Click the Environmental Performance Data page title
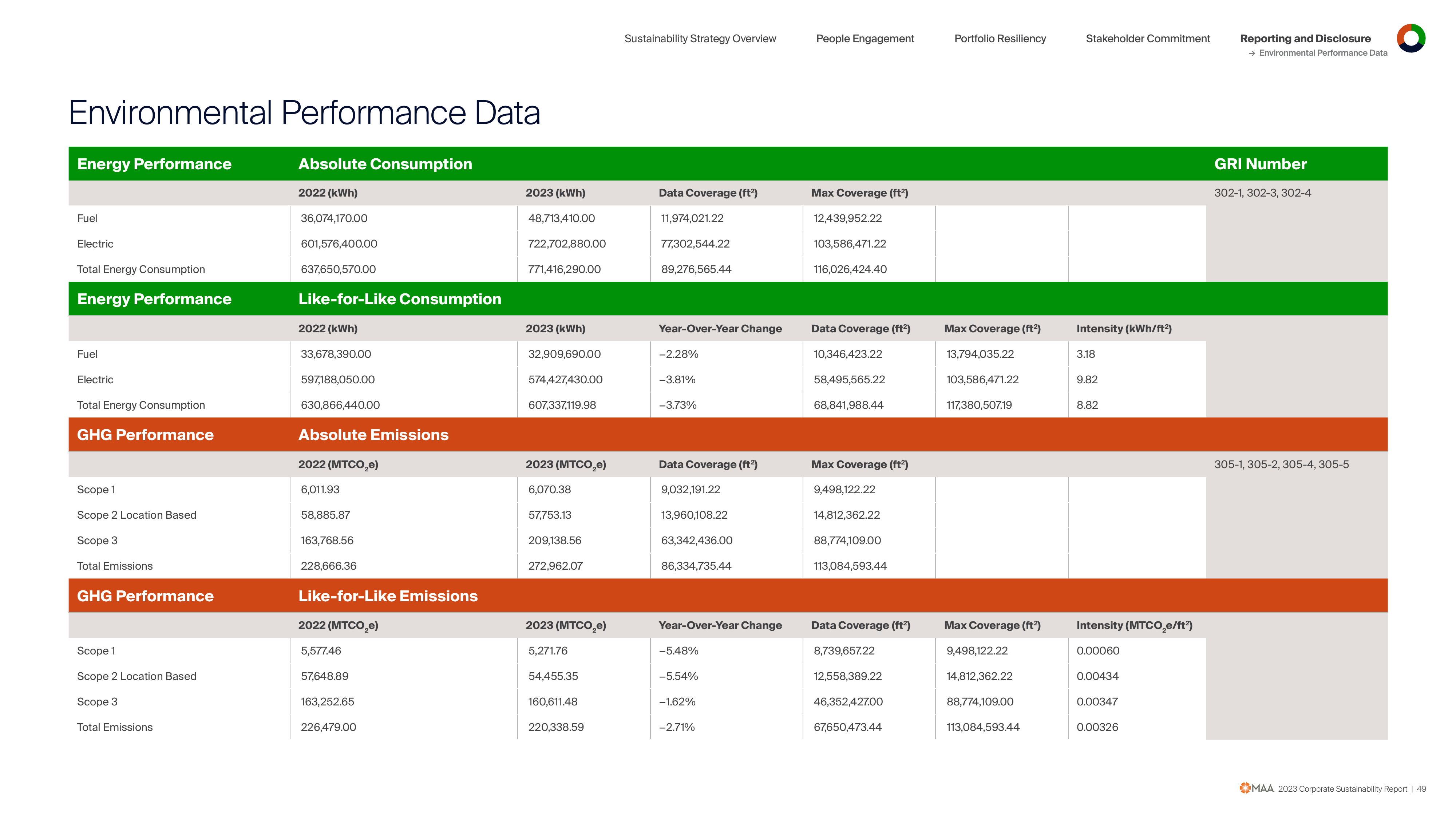This screenshot has height=819, width=1456. click(305, 112)
